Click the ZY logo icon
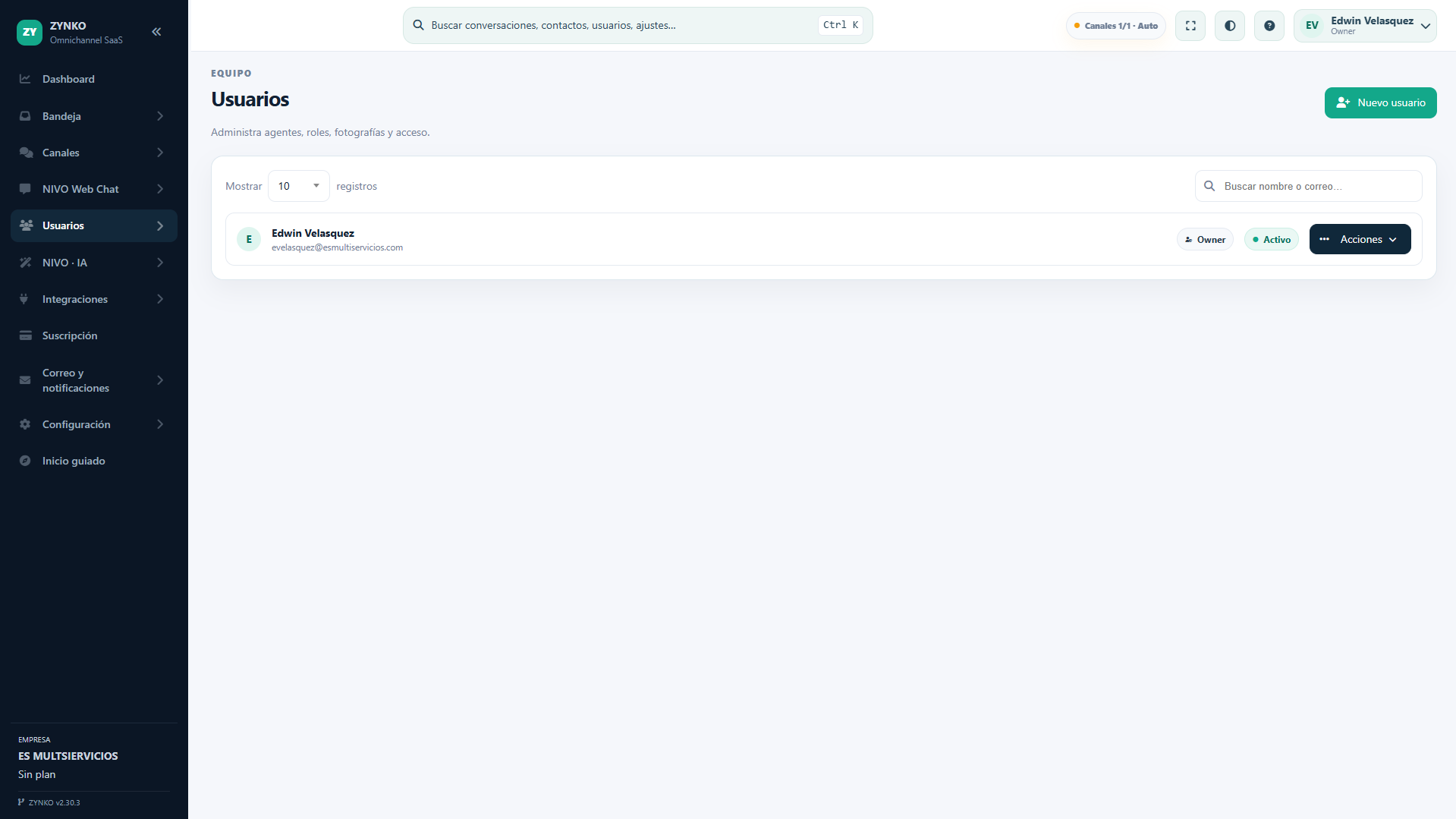This screenshot has height=819, width=1456. tap(30, 32)
